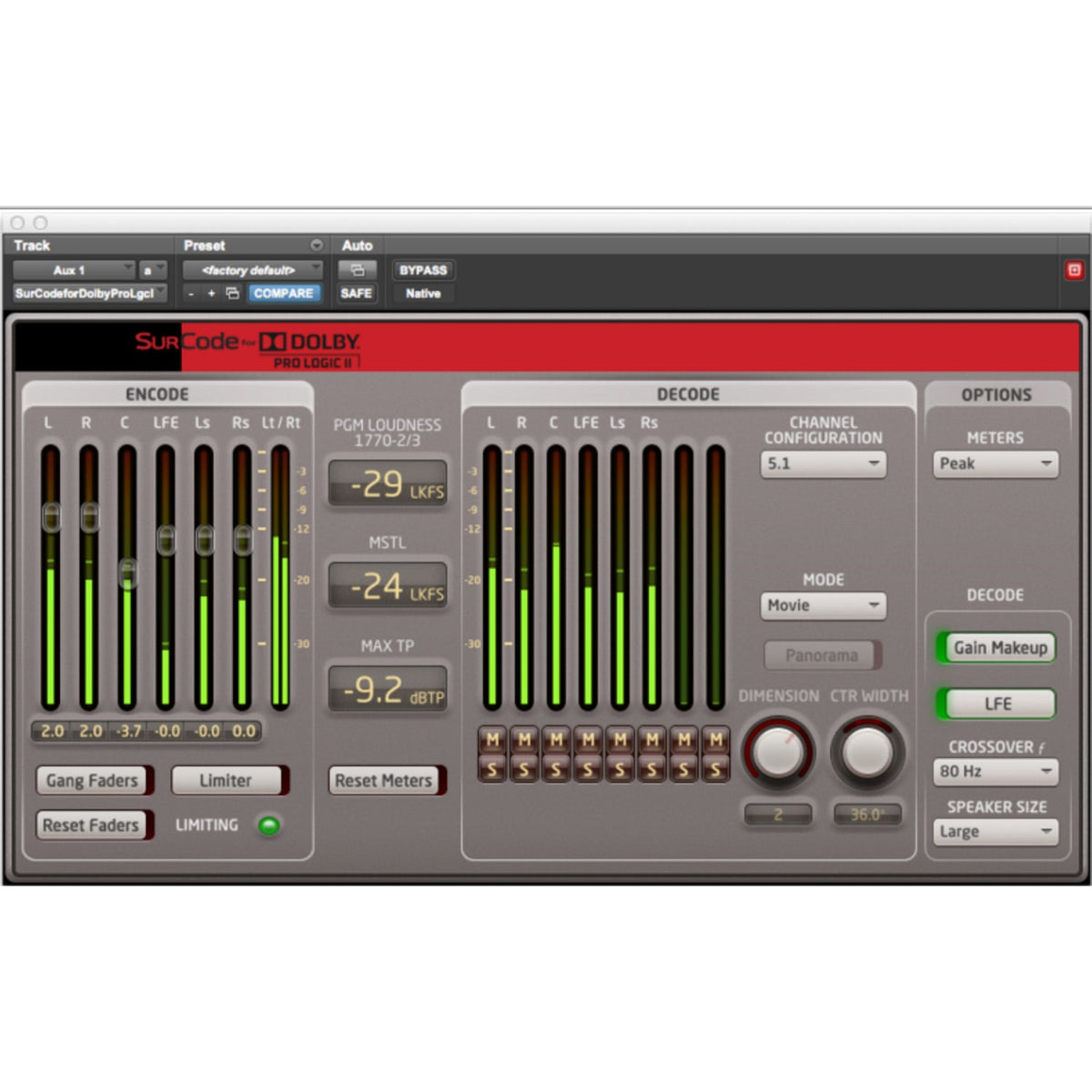The width and height of the screenshot is (1092, 1092).
Task: Click the PGM Loudness -29 LKFS readout
Action: (x=388, y=483)
